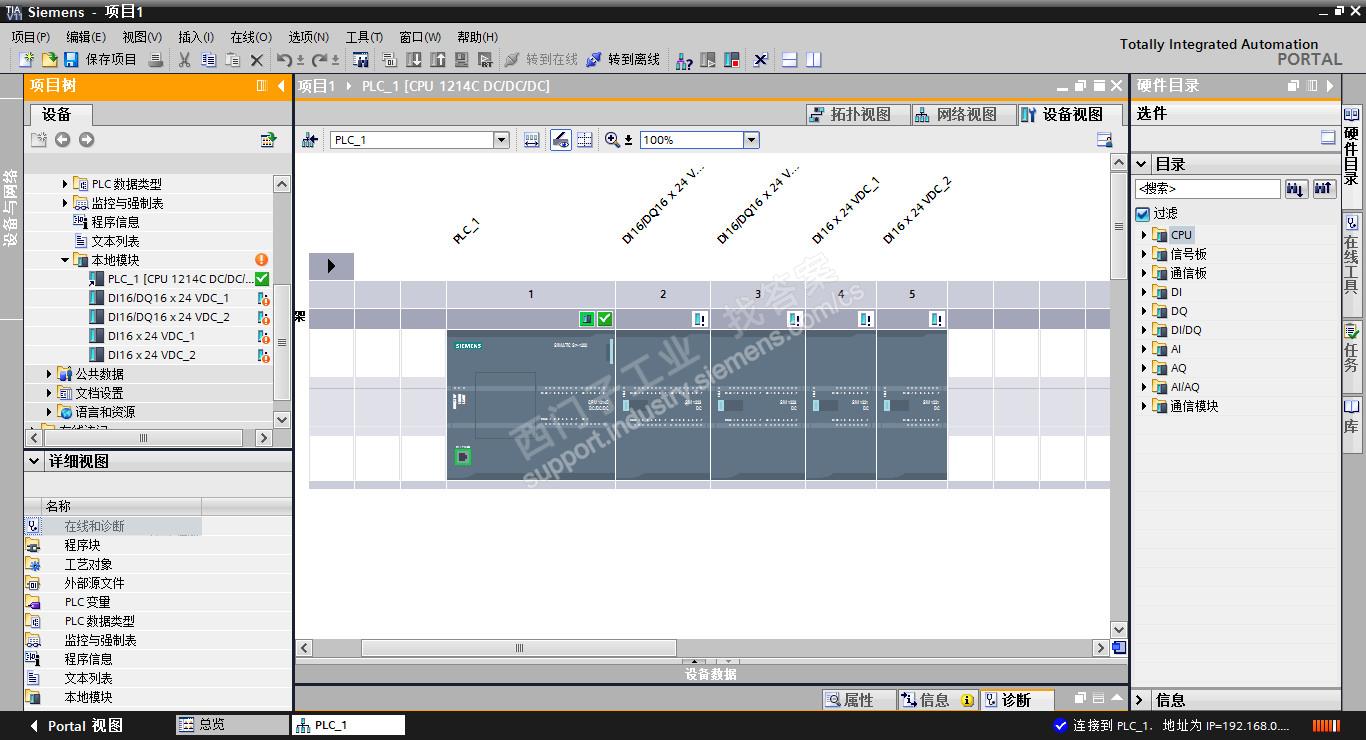Click the 总览 taskbar button
1366x740 pixels.
[x=233, y=725]
